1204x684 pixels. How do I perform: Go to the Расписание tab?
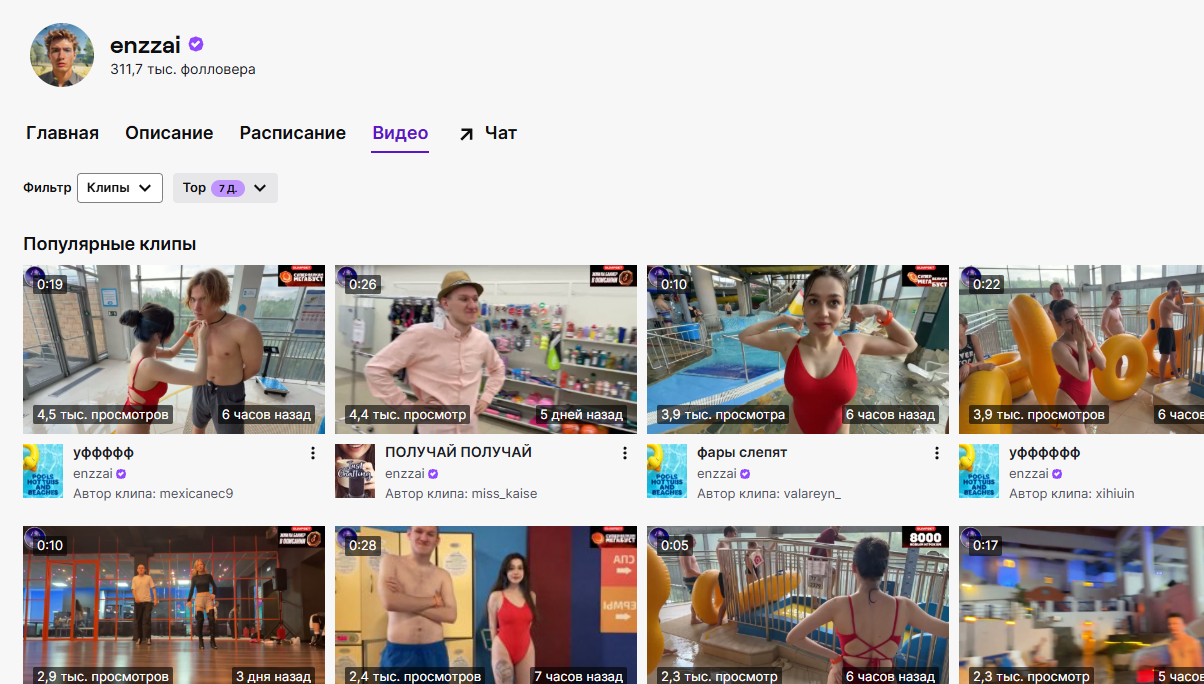293,133
